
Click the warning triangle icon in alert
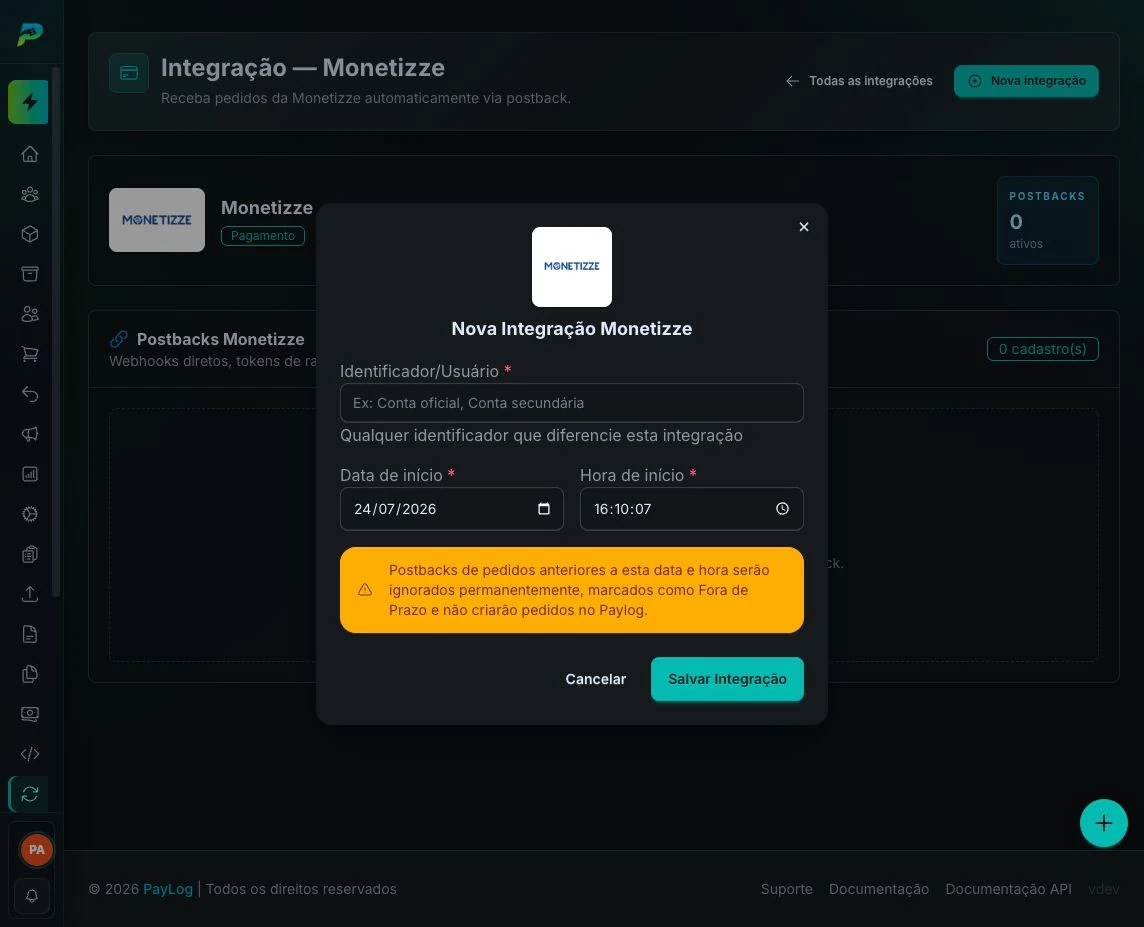[x=365, y=589]
